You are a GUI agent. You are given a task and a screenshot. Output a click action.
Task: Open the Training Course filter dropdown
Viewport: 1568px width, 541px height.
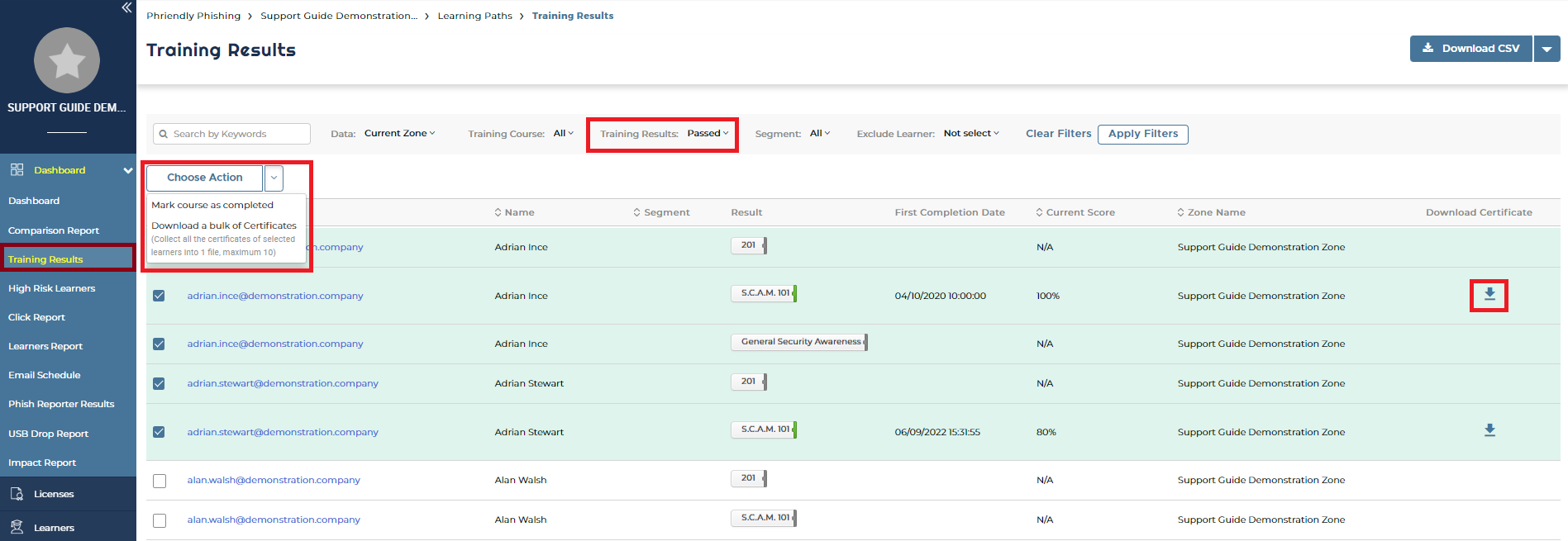tap(563, 134)
